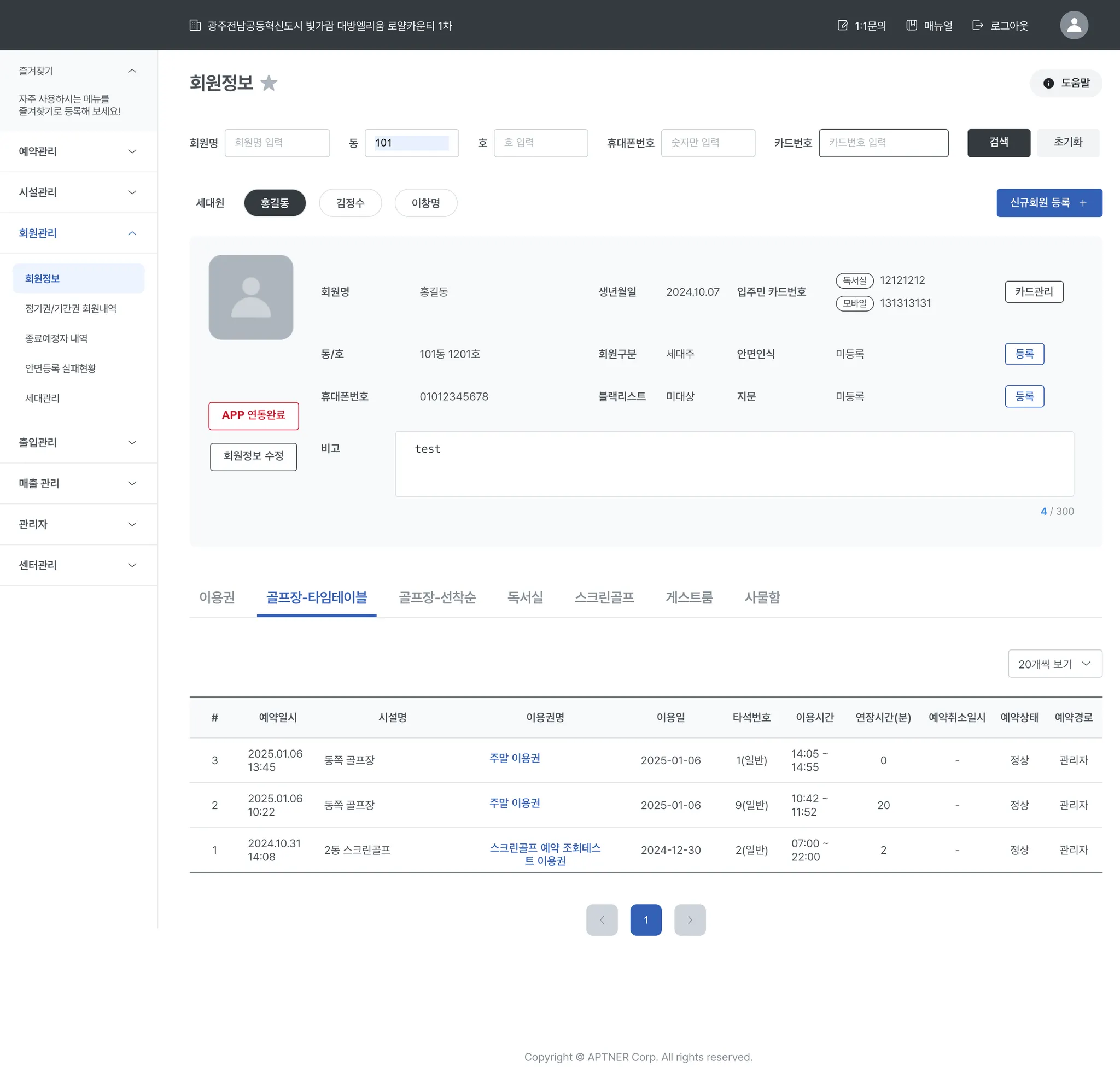Image resolution: width=1120 pixels, height=1084 pixels.
Task: Go to next page arrow
Action: tap(689, 919)
